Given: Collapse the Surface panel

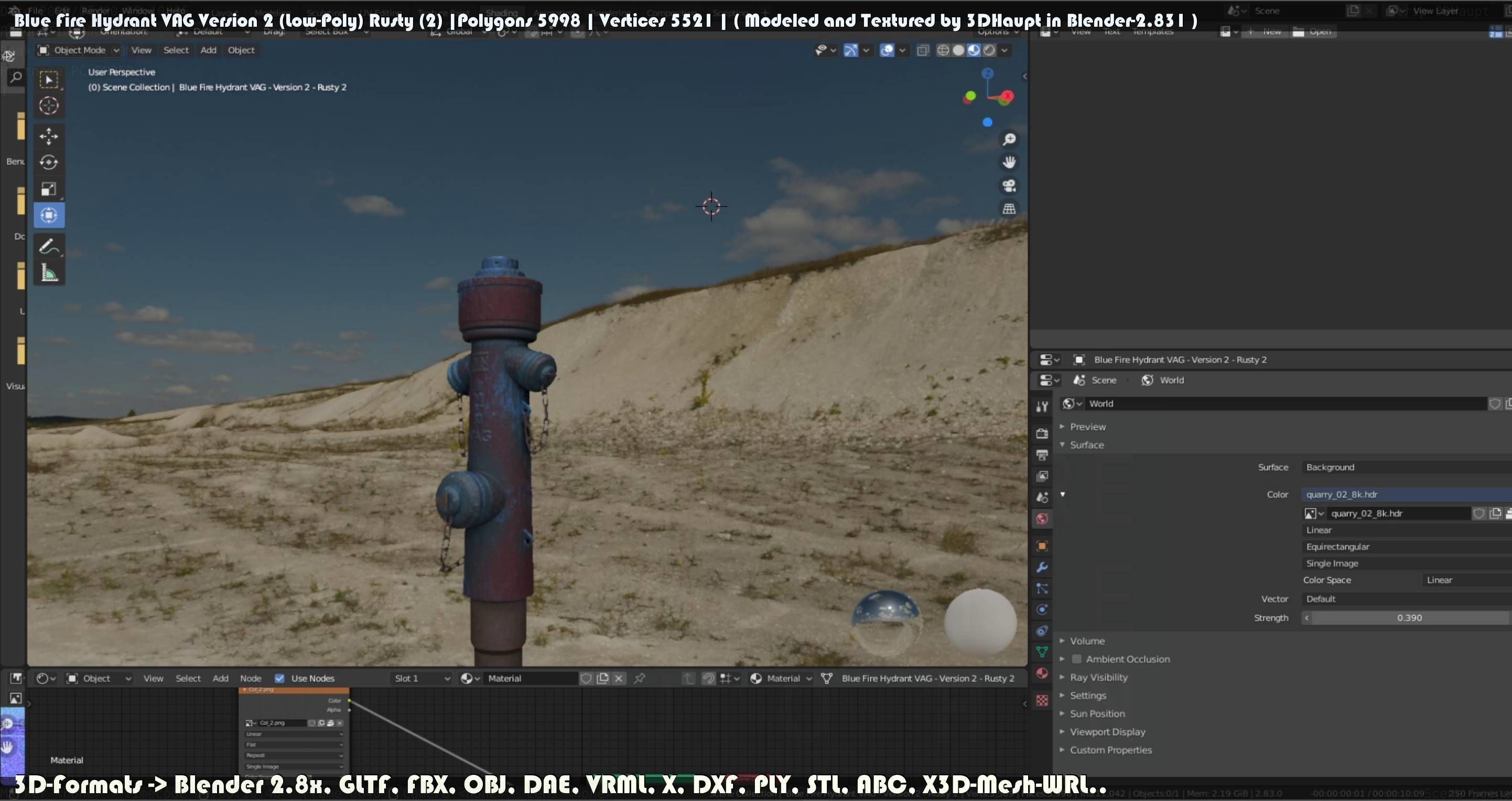Looking at the screenshot, I should [1086, 445].
